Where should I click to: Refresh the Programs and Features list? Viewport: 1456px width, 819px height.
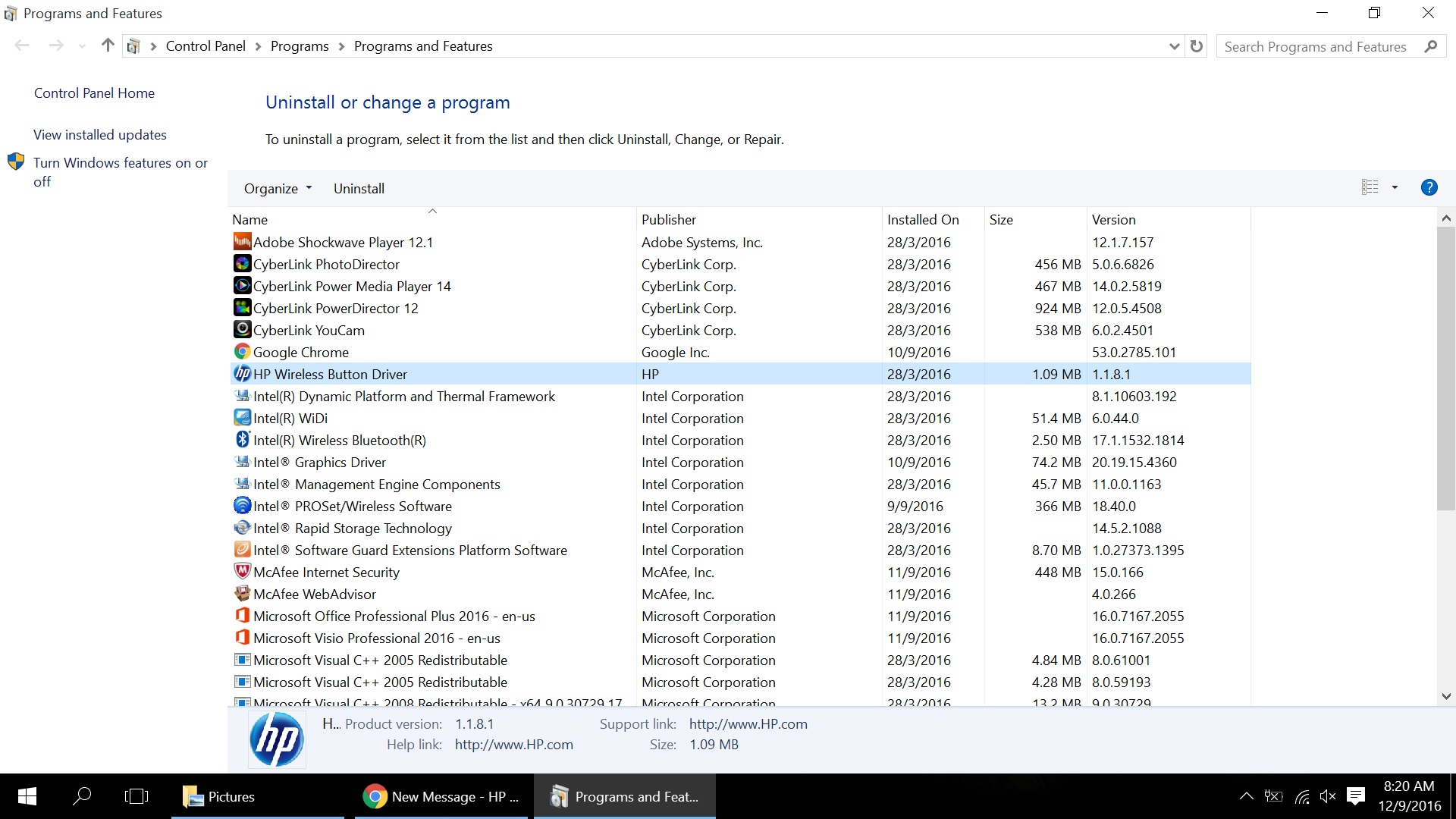[1197, 46]
